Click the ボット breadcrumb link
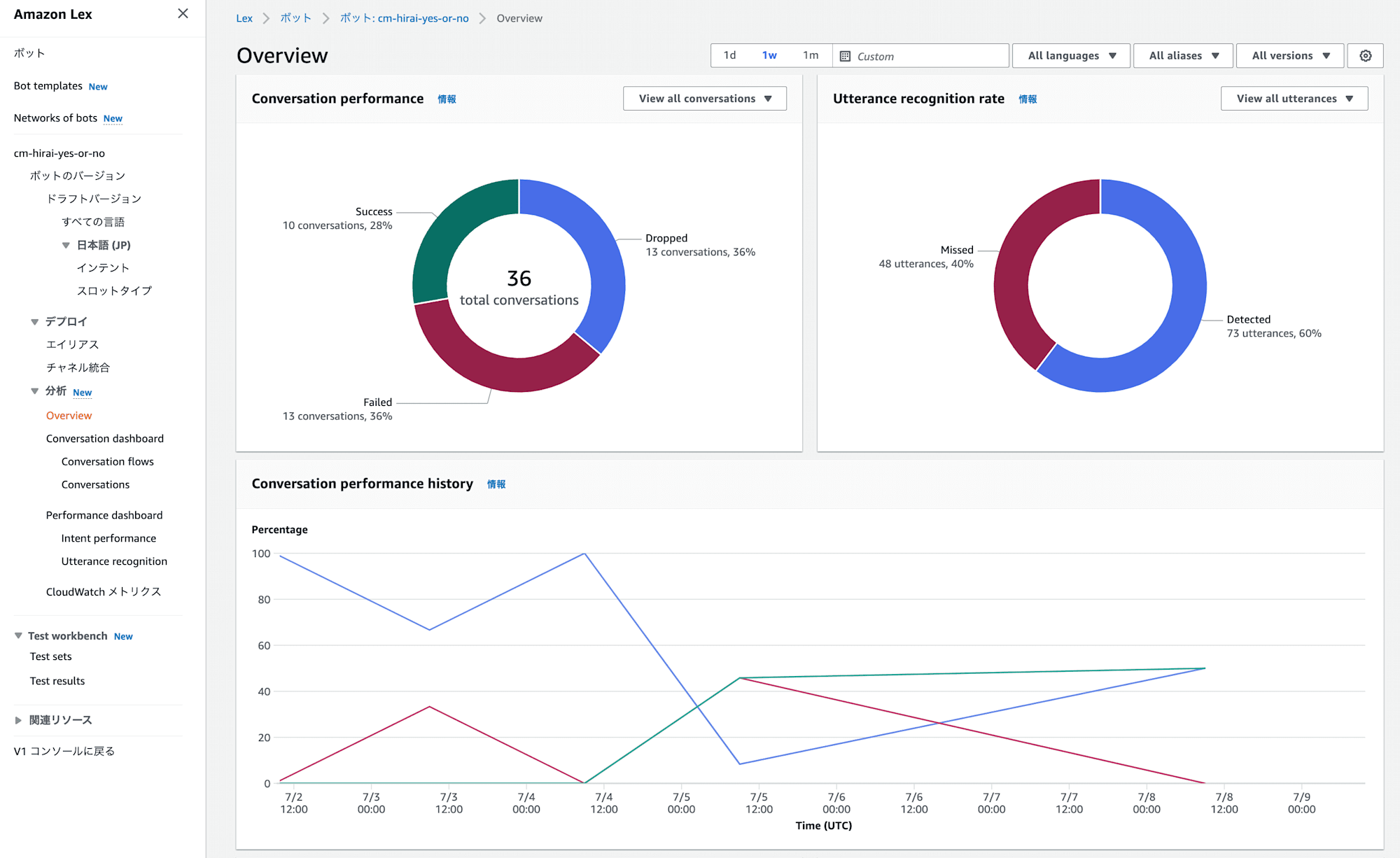The image size is (1400, 858). click(x=295, y=18)
